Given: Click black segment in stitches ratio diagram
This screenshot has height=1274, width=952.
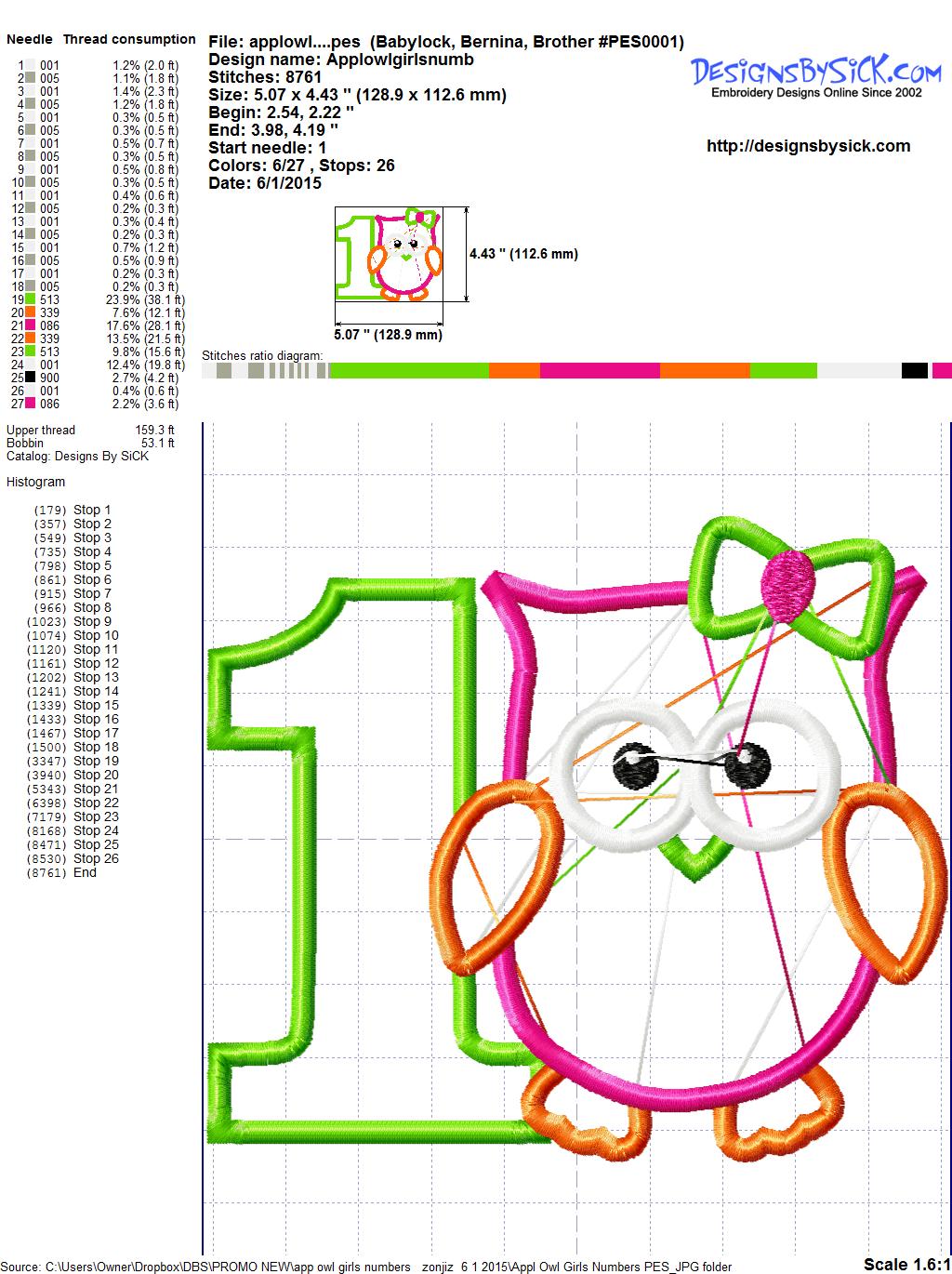Looking at the screenshot, I should pos(914,371).
